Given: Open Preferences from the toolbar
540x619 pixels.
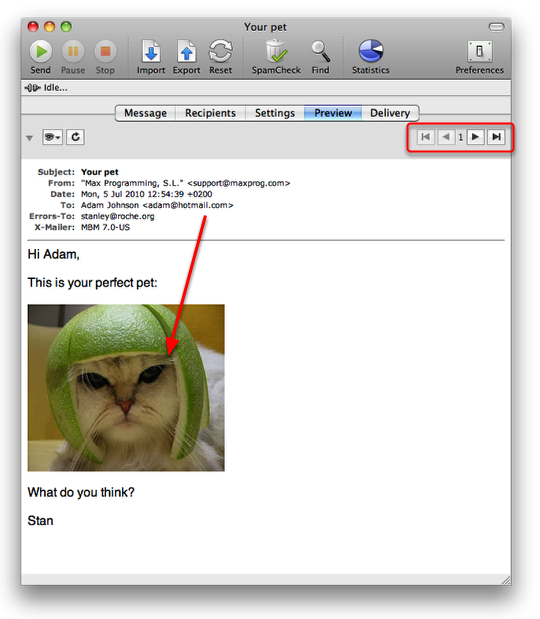Looking at the screenshot, I should tap(480, 51).
